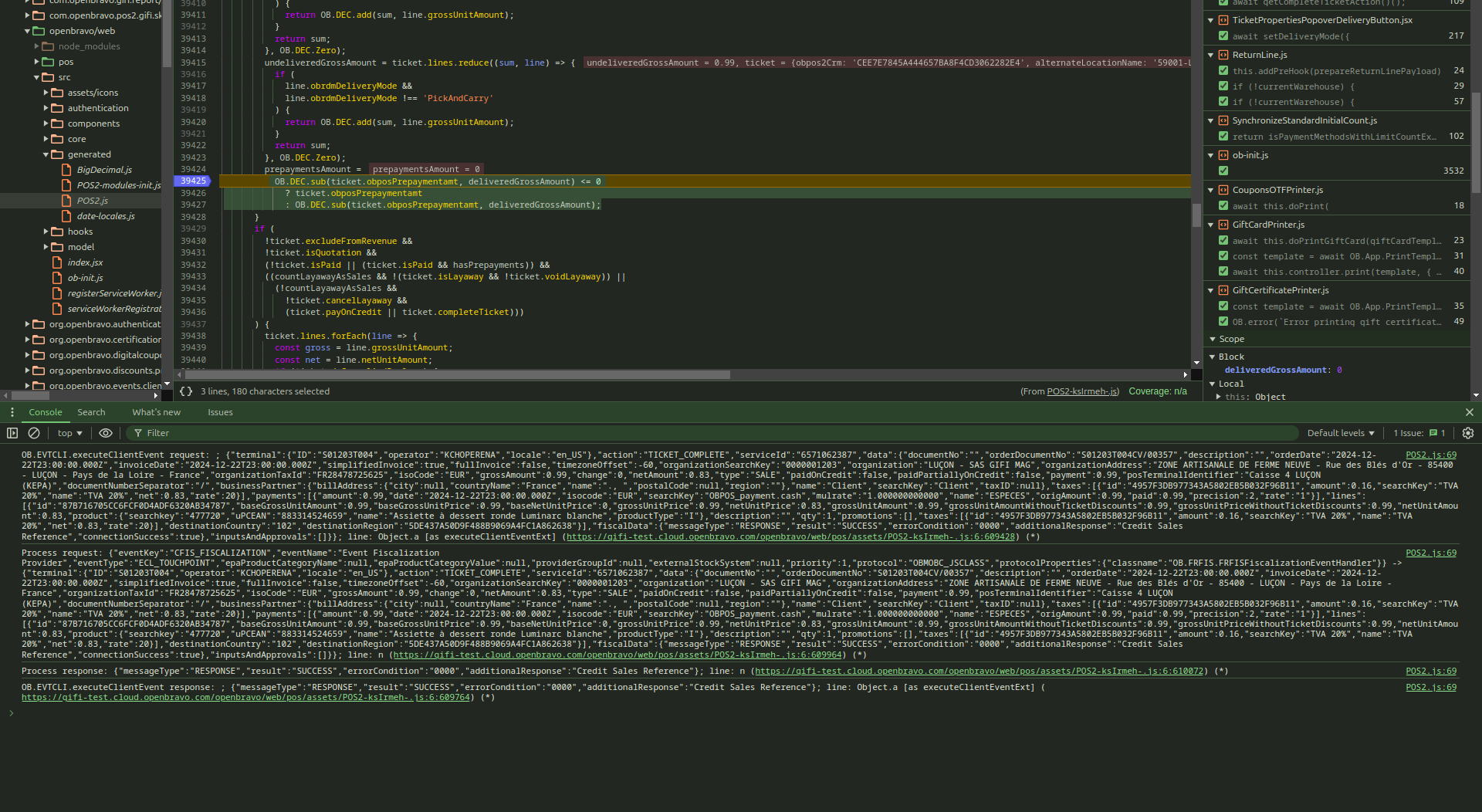
Task: Open the Issues drawer tab
Action: (x=220, y=412)
